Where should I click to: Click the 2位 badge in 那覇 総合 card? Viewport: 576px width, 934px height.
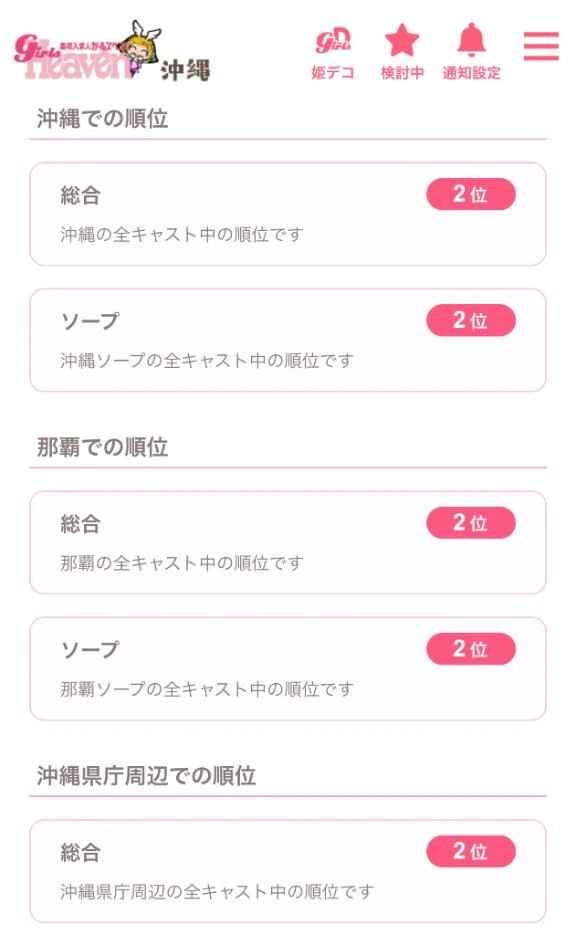[471, 523]
